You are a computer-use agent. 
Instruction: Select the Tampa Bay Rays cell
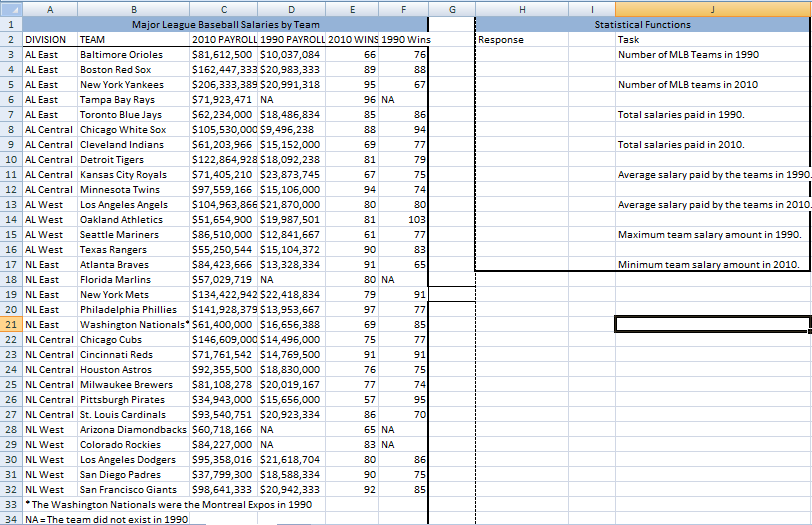[134, 99]
